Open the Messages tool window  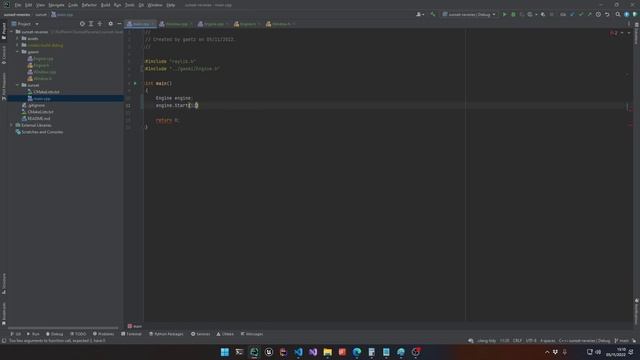251,334
